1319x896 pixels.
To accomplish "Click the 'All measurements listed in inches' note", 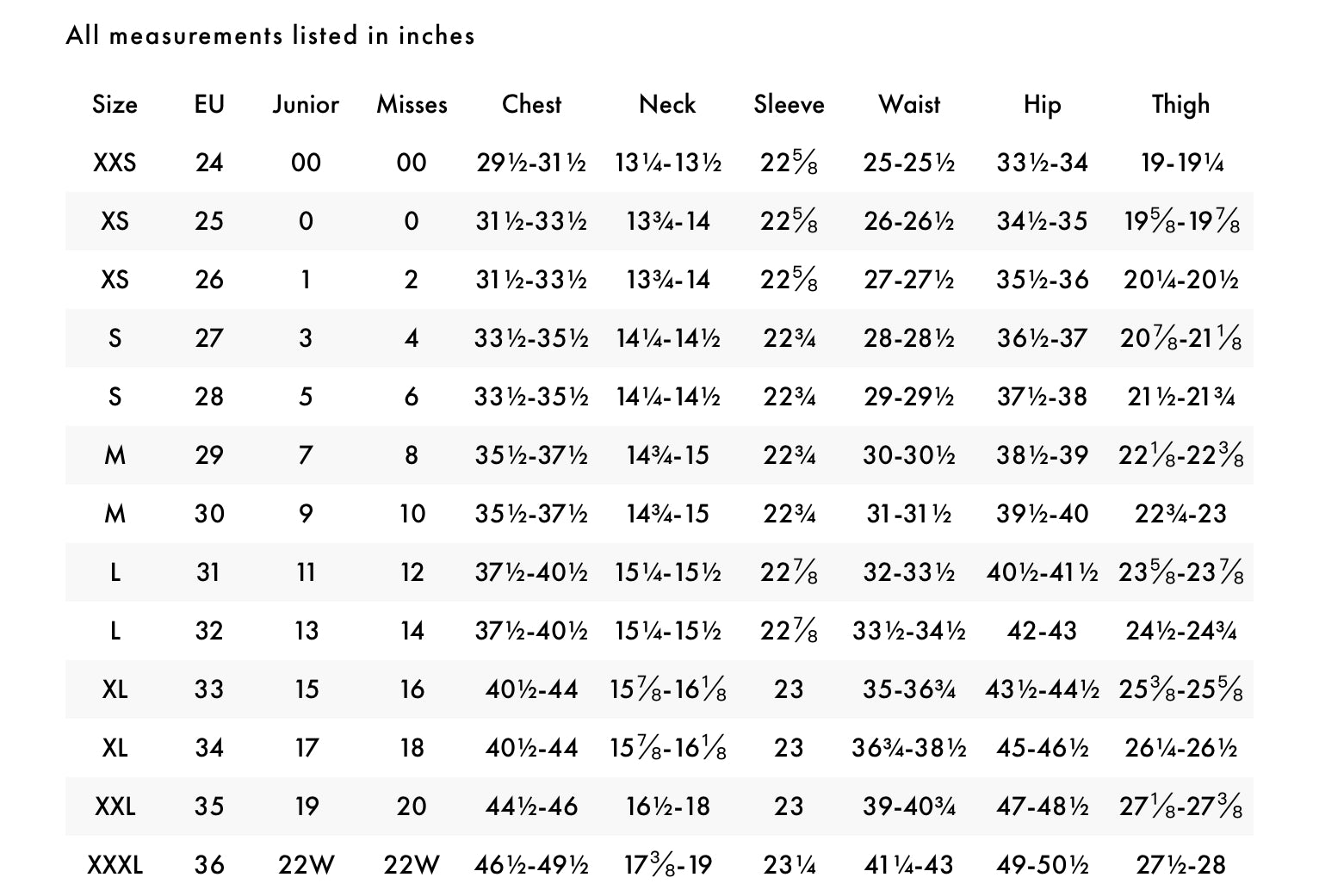I will click(270, 35).
